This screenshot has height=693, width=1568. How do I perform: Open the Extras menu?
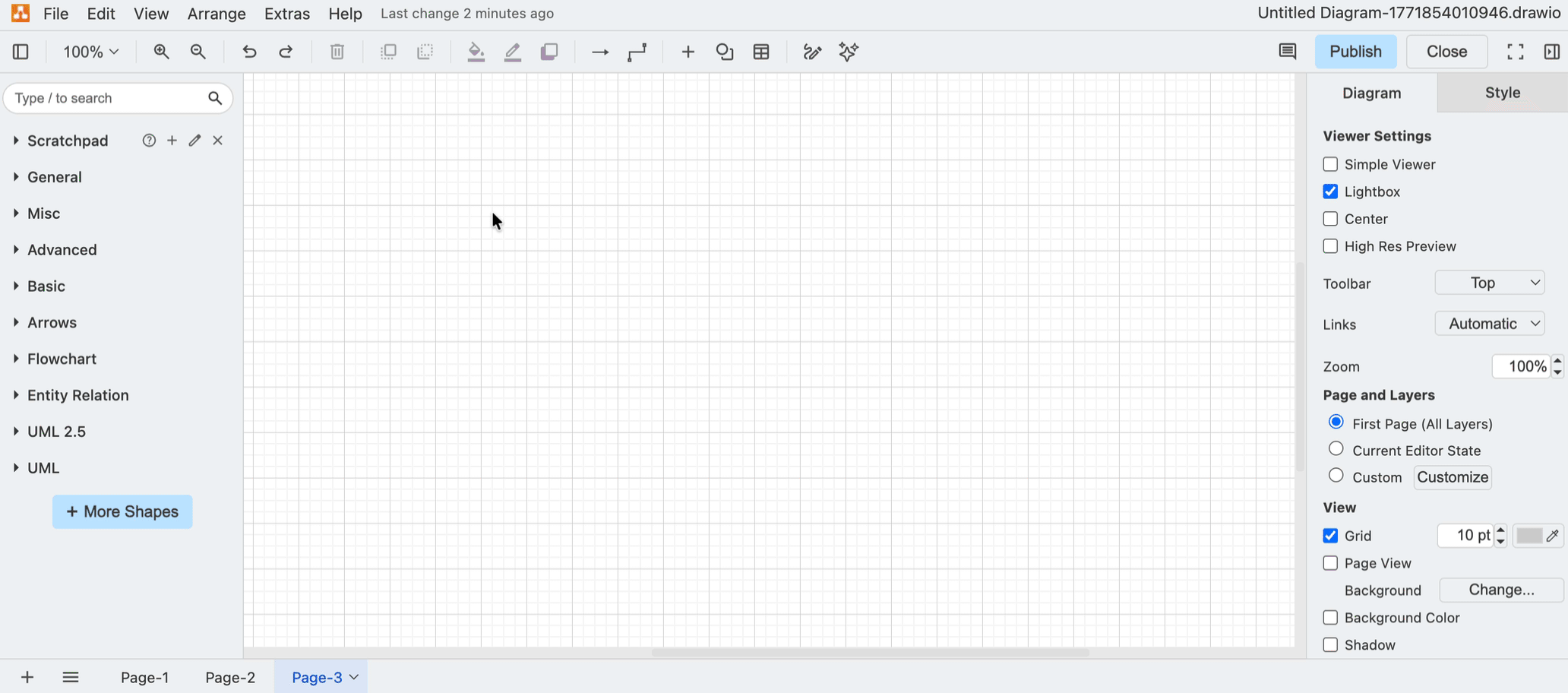point(287,14)
